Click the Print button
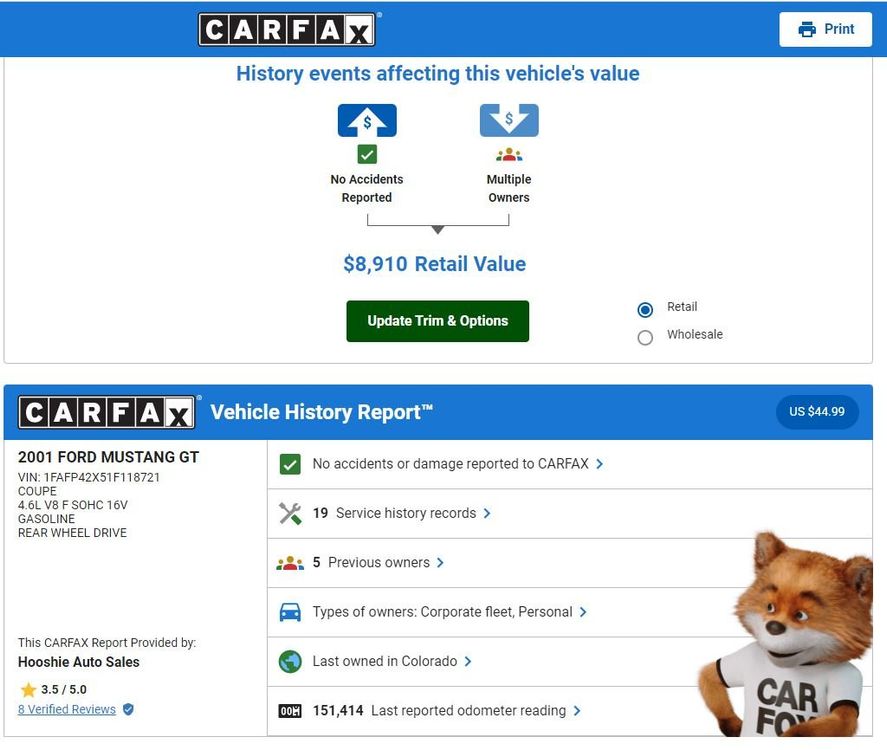This screenshot has height=750, width=887. pos(825,29)
